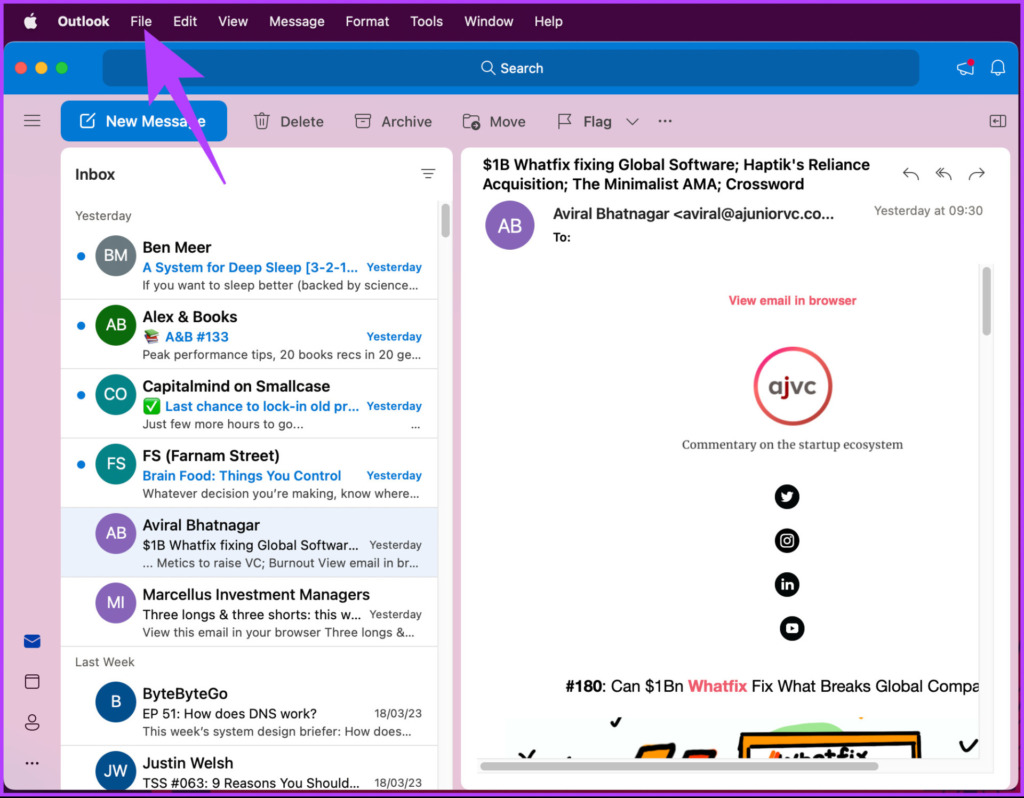The image size is (1024, 798).
Task: Click the BM avatar for Ben Meer
Action: coord(116,255)
